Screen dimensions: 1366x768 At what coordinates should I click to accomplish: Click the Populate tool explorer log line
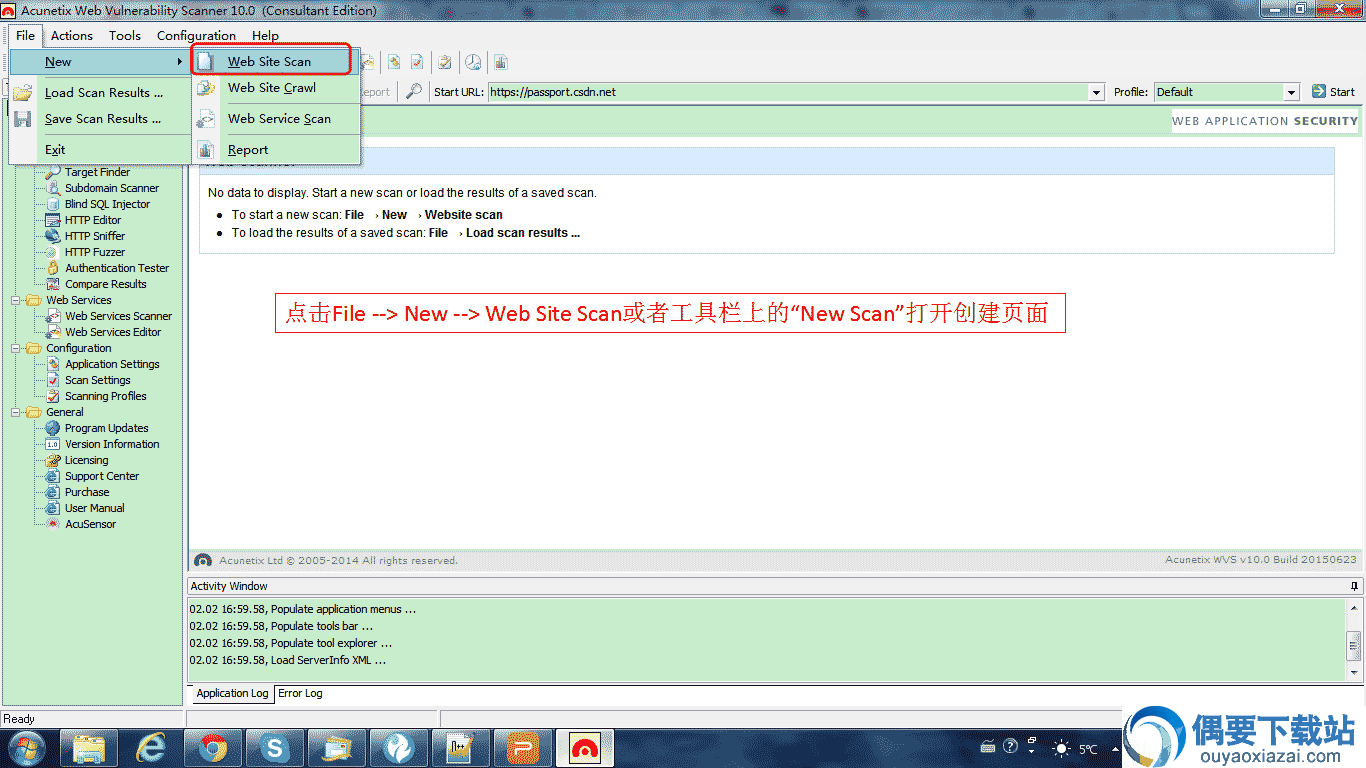pos(291,643)
